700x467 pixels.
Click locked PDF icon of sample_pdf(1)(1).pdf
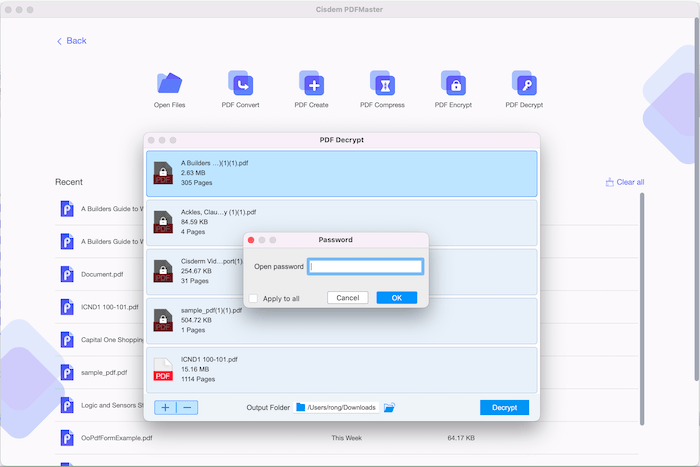(x=163, y=321)
